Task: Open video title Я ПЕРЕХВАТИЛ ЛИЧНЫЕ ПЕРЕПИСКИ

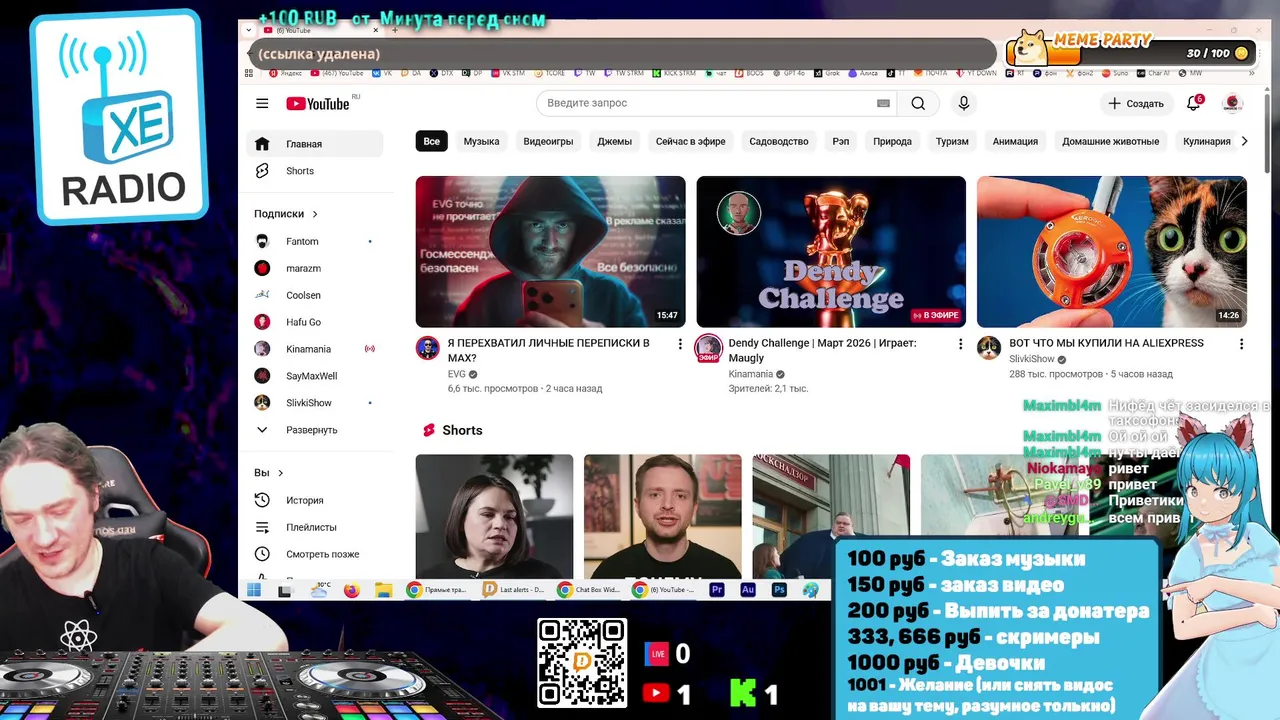Action: click(548, 350)
